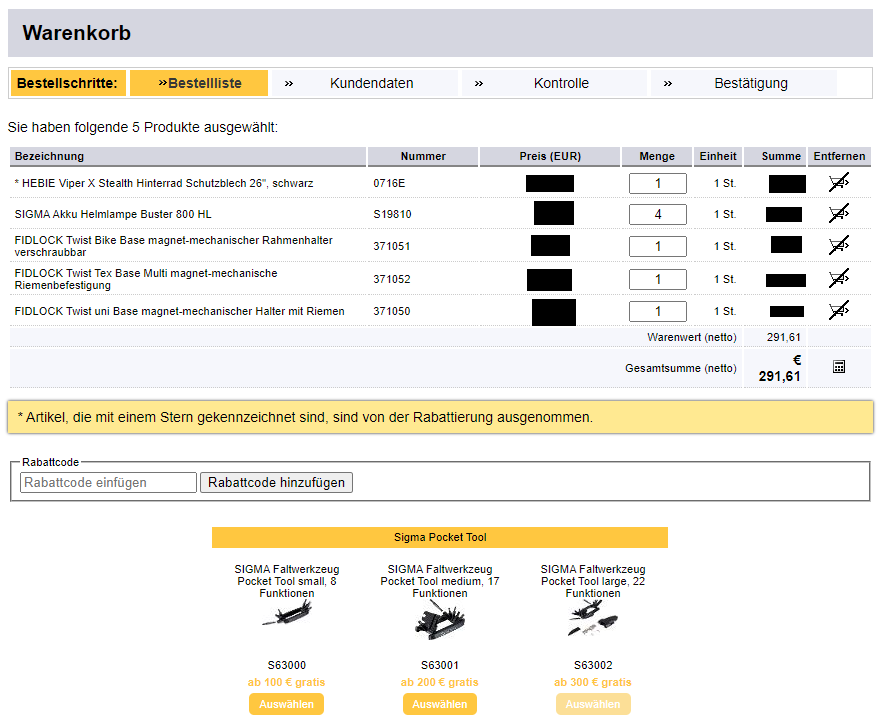Open the Bestellliste order step
The image size is (881, 724).
[x=199, y=83]
